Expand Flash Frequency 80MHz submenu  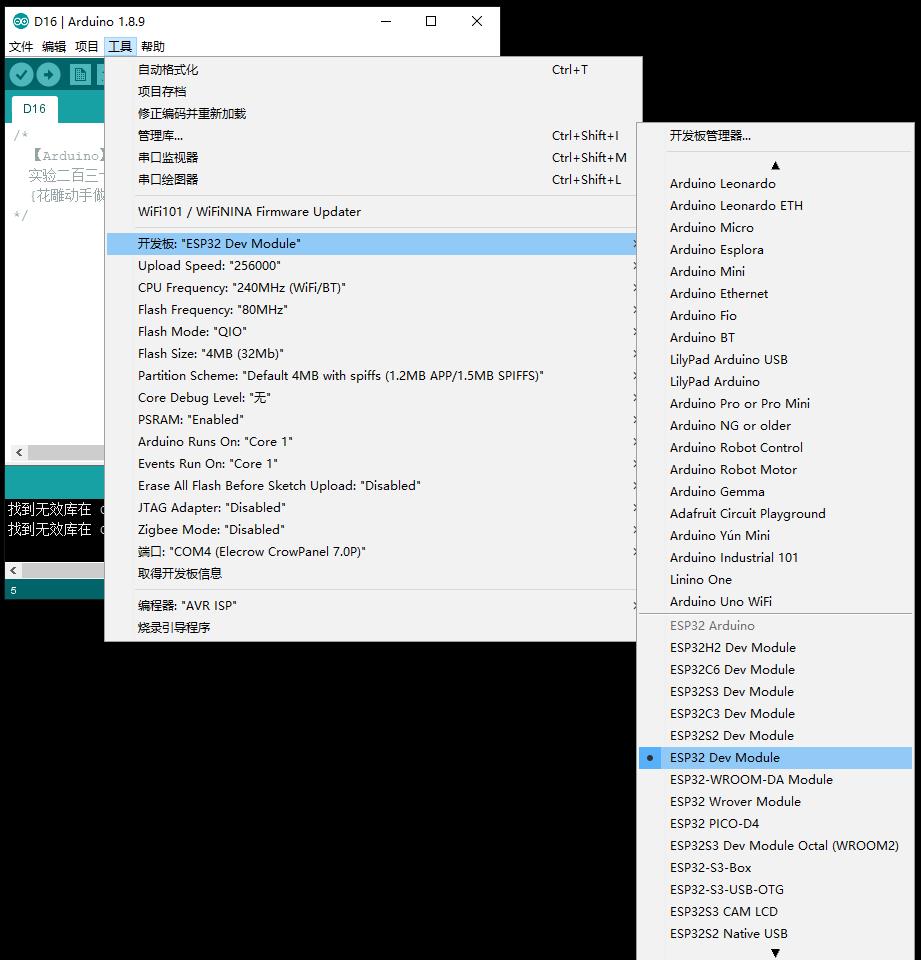[374, 310]
